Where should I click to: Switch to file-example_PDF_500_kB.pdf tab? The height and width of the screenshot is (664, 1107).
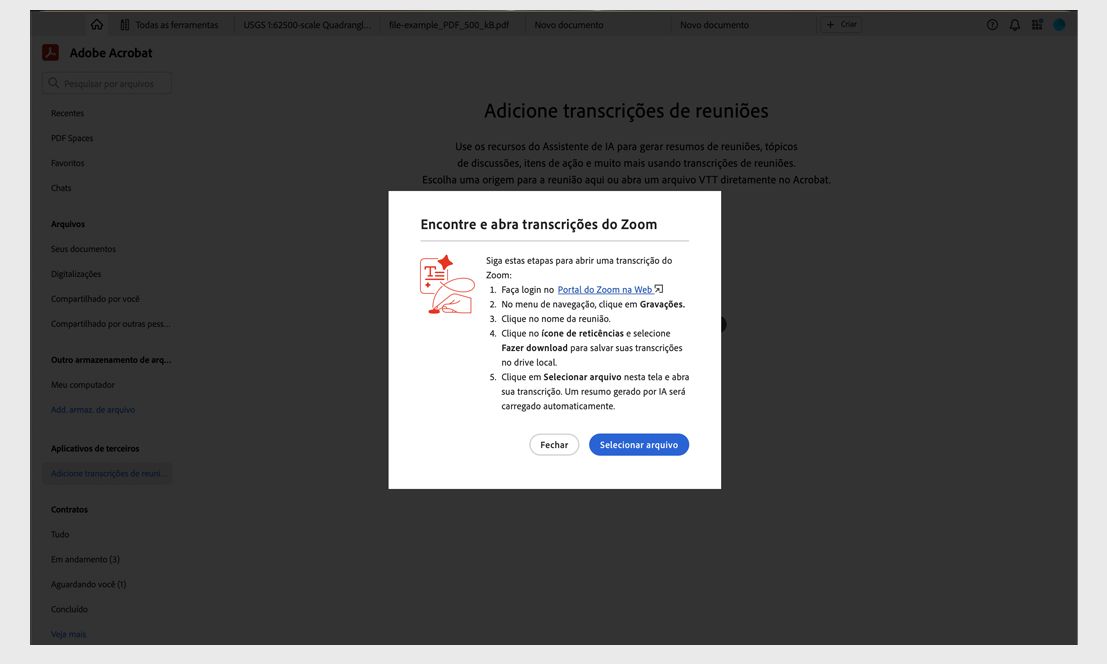449,25
